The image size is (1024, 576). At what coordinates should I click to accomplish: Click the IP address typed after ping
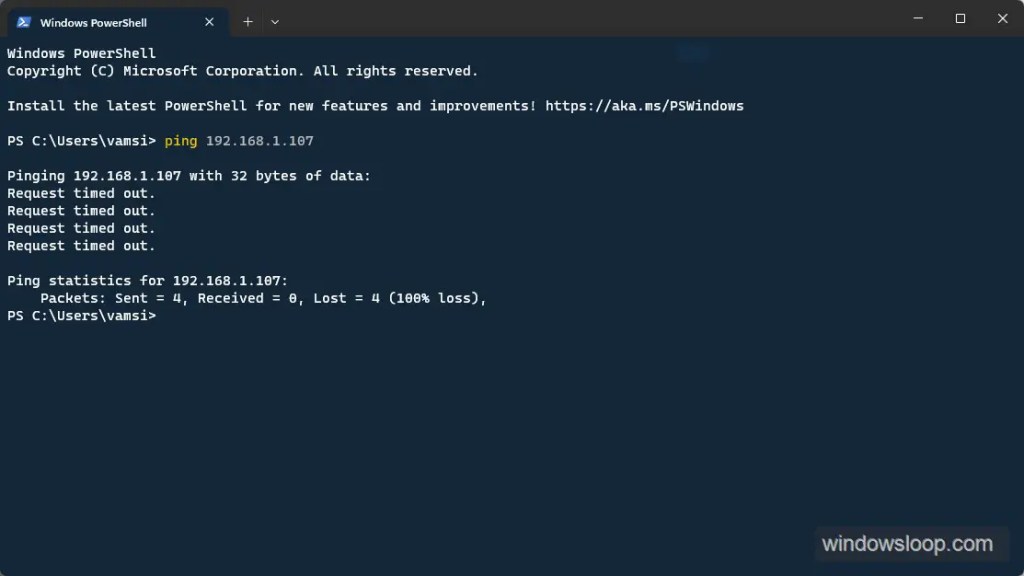coord(260,141)
